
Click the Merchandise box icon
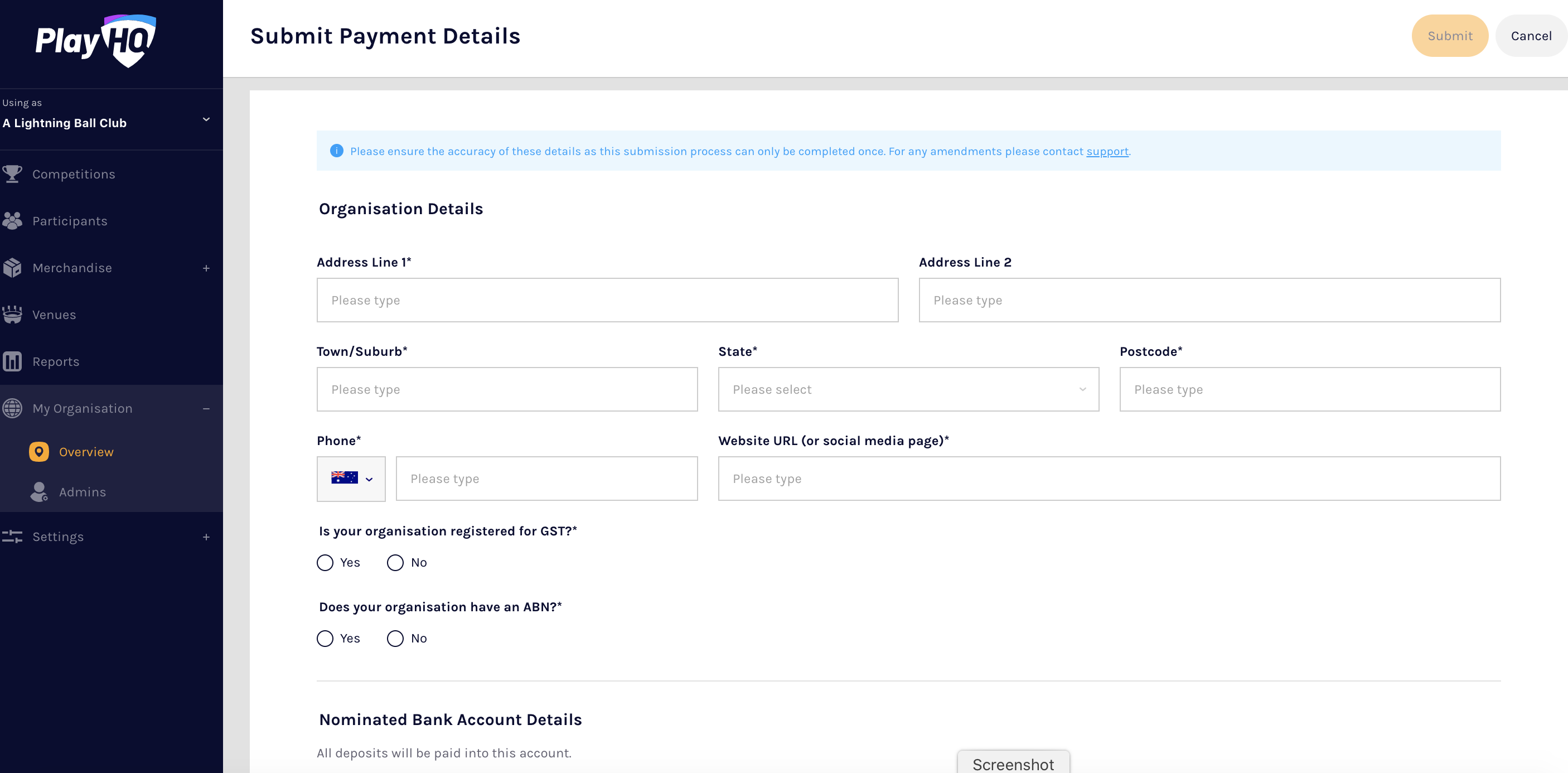click(12, 268)
